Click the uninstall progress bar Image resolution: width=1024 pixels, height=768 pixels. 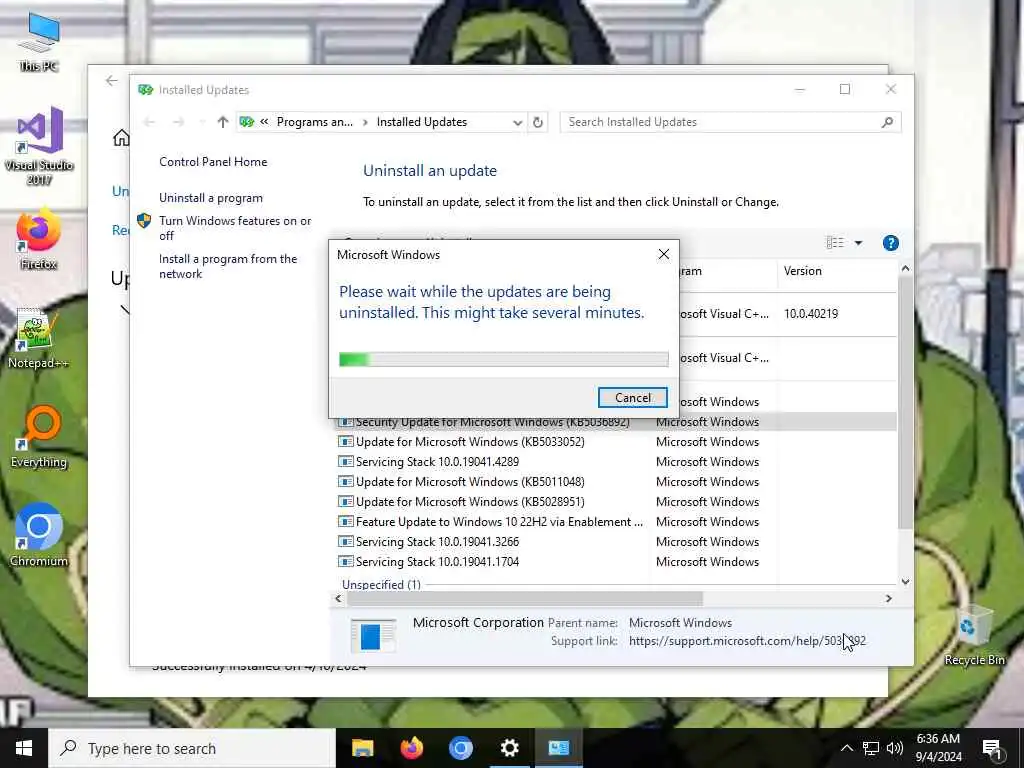(504, 359)
